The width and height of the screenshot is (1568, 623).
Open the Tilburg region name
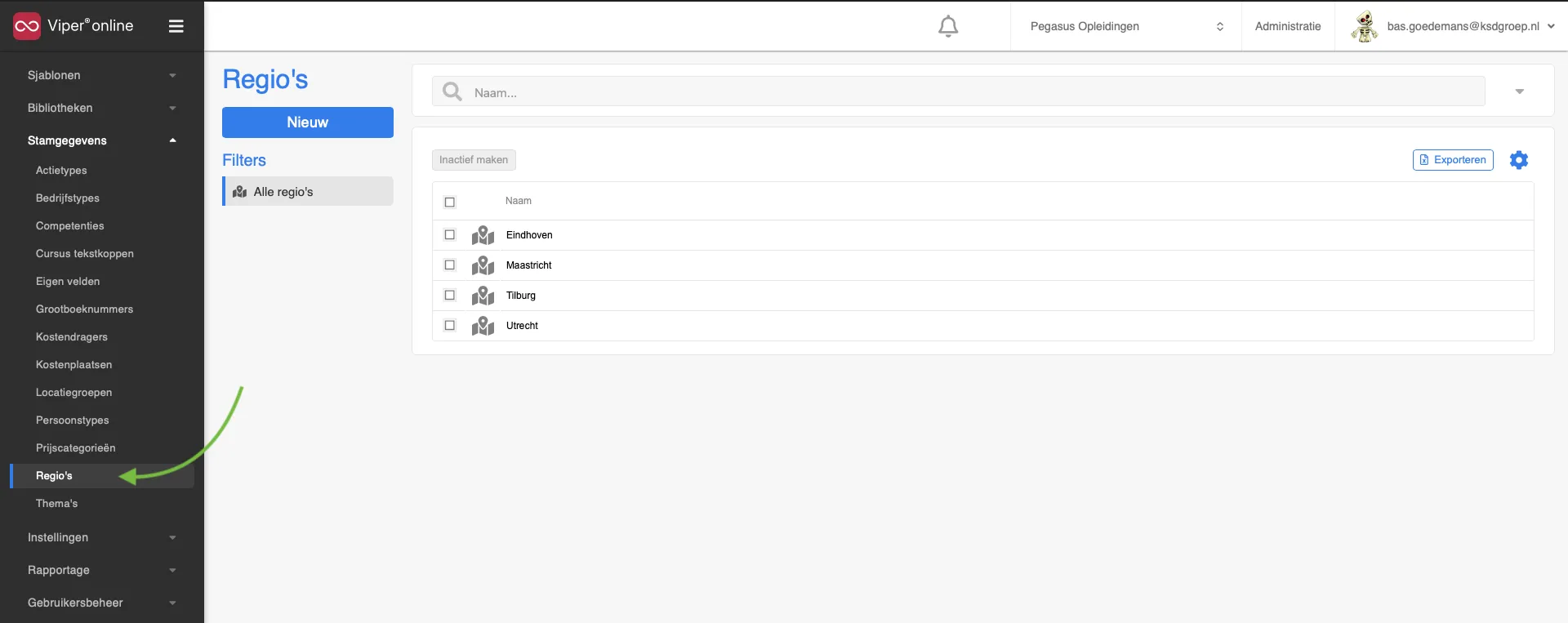tap(521, 296)
